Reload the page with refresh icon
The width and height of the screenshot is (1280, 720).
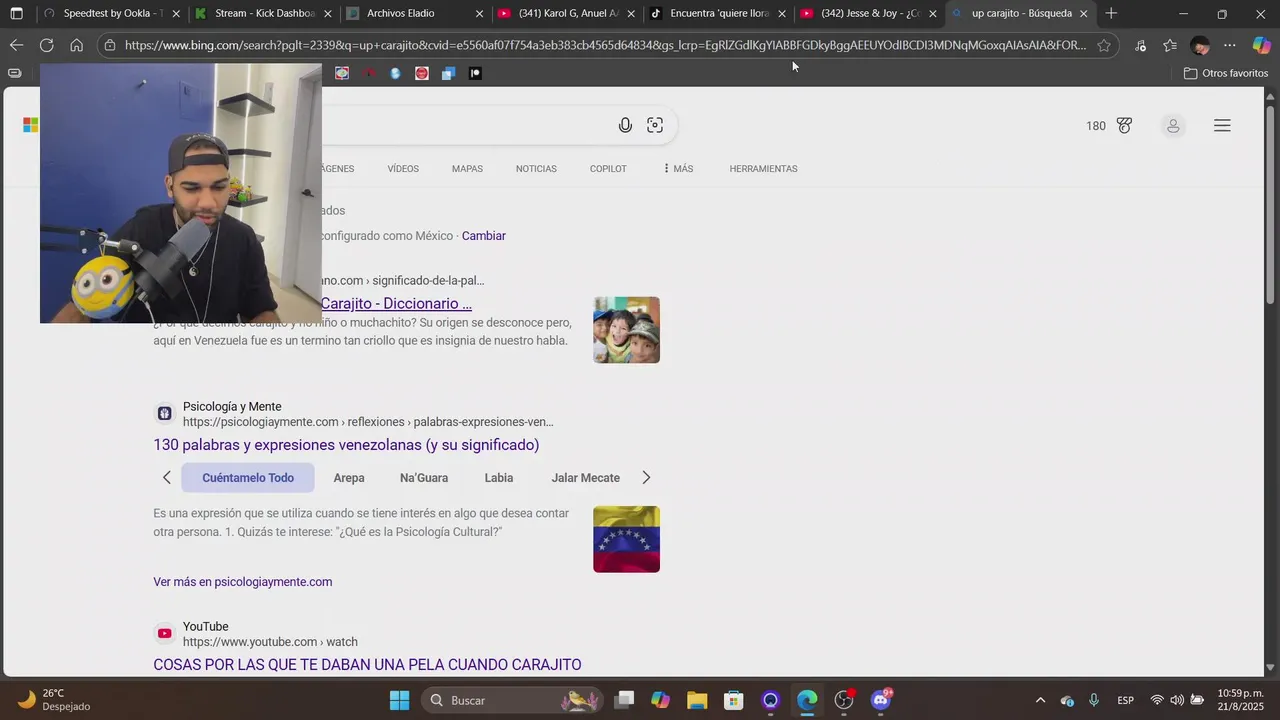tap(46, 45)
